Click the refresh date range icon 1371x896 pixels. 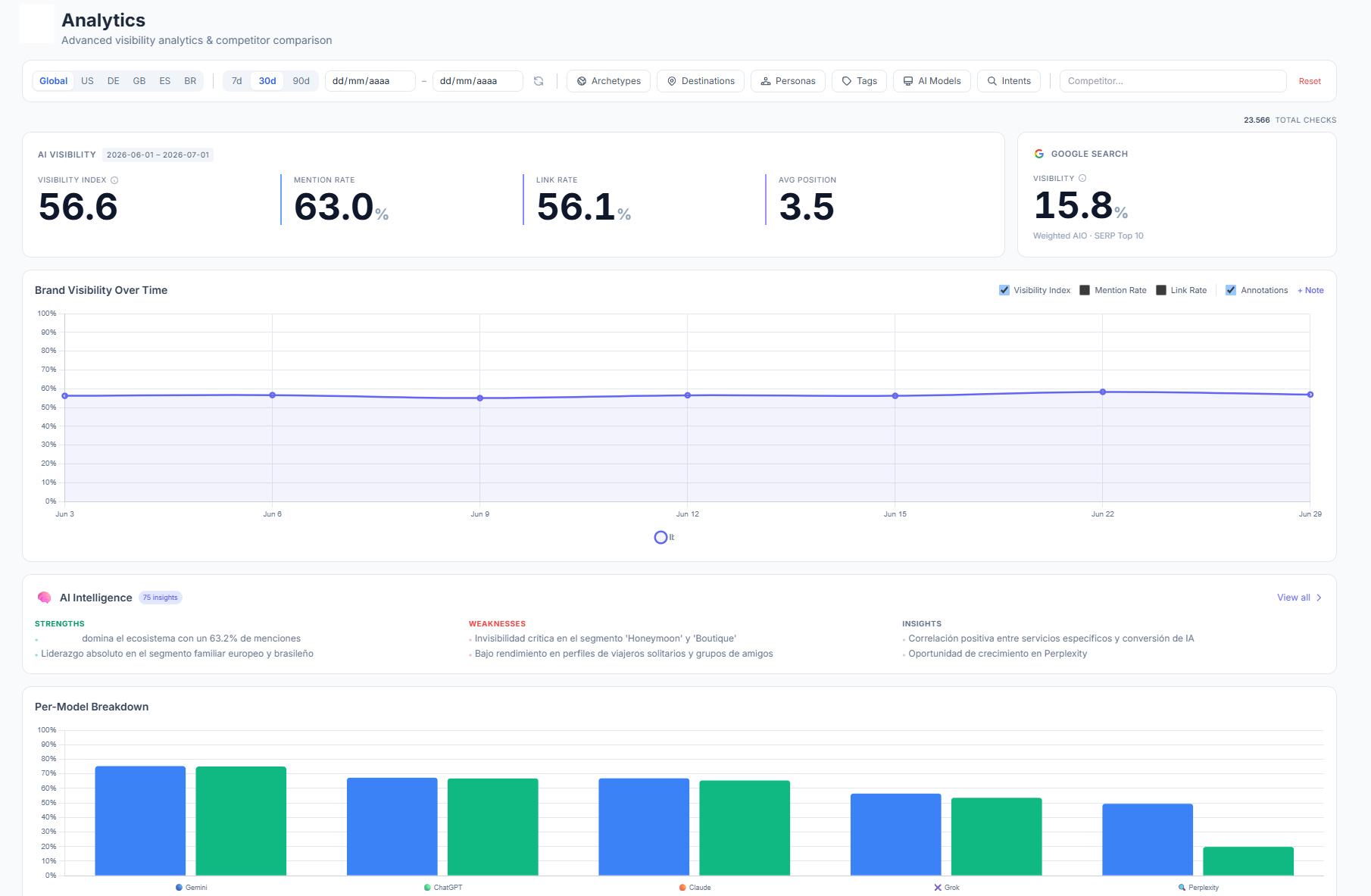[539, 81]
